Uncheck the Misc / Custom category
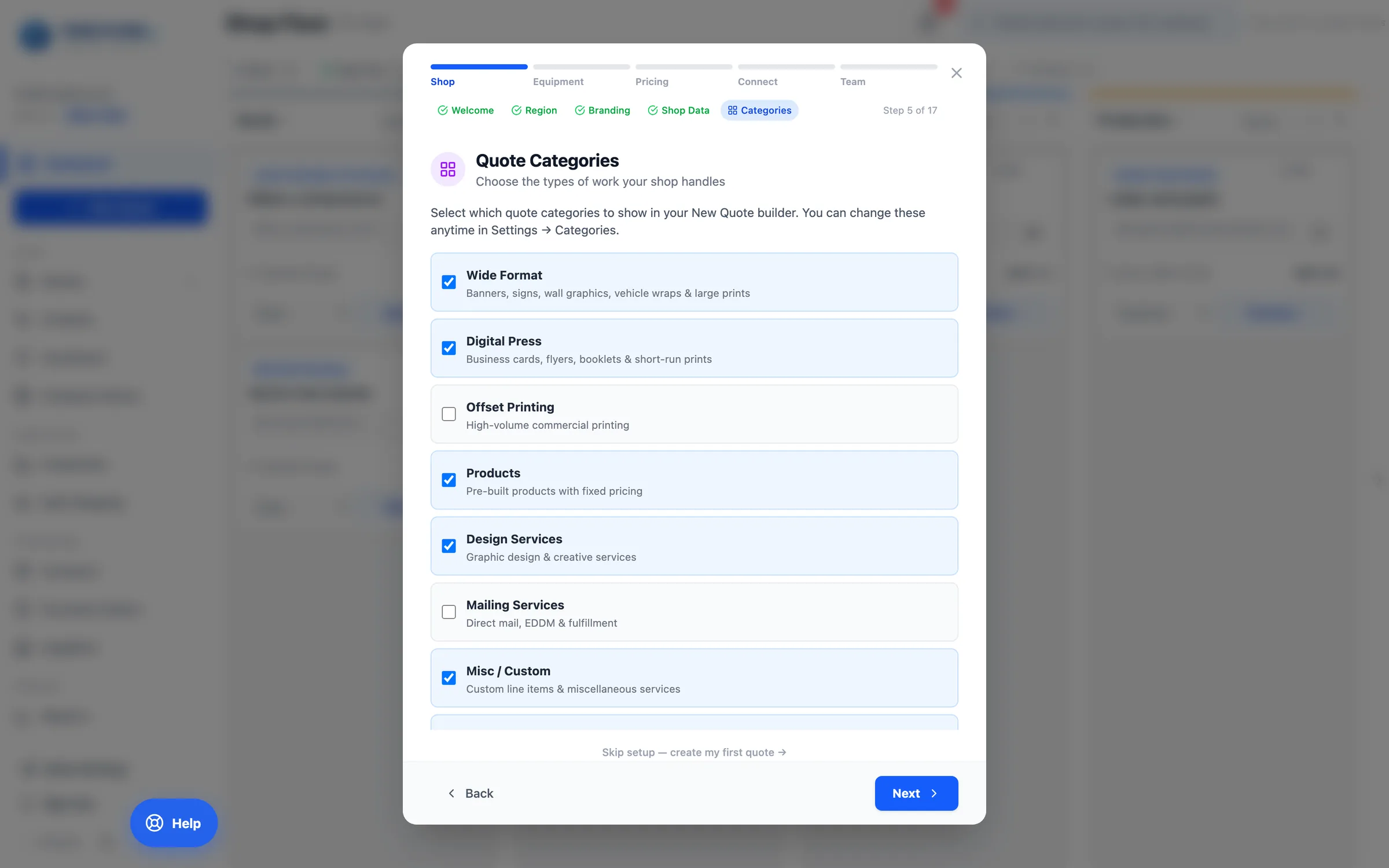The width and height of the screenshot is (1389, 868). 449,678
